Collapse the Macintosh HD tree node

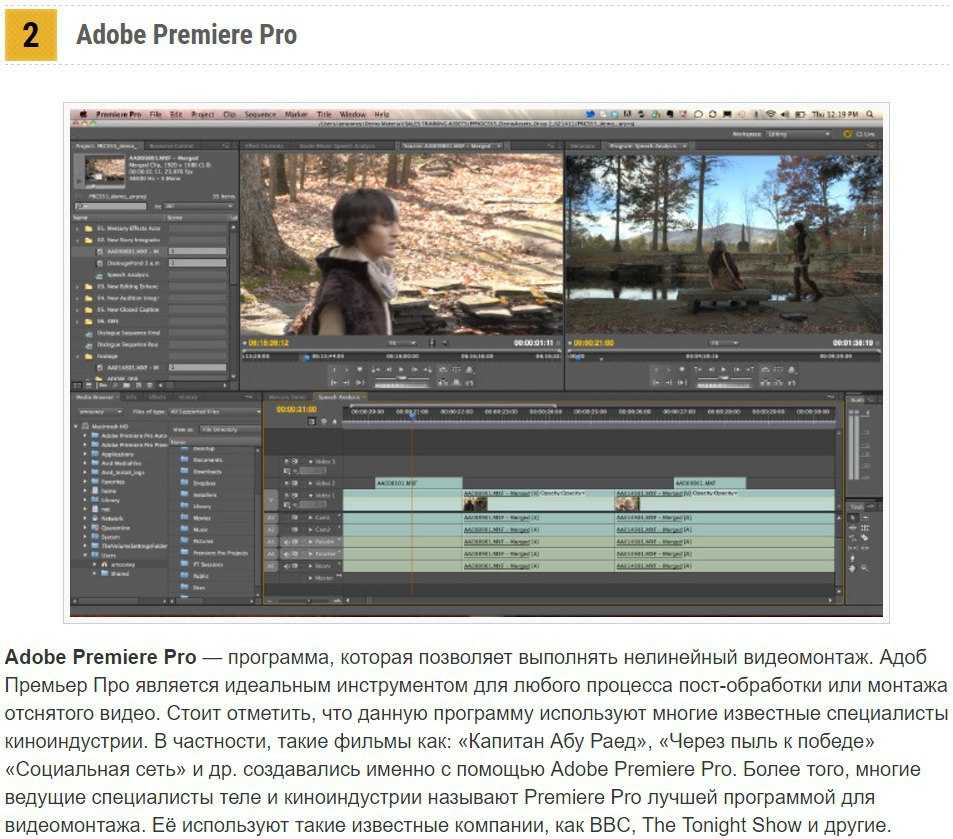click(x=77, y=426)
